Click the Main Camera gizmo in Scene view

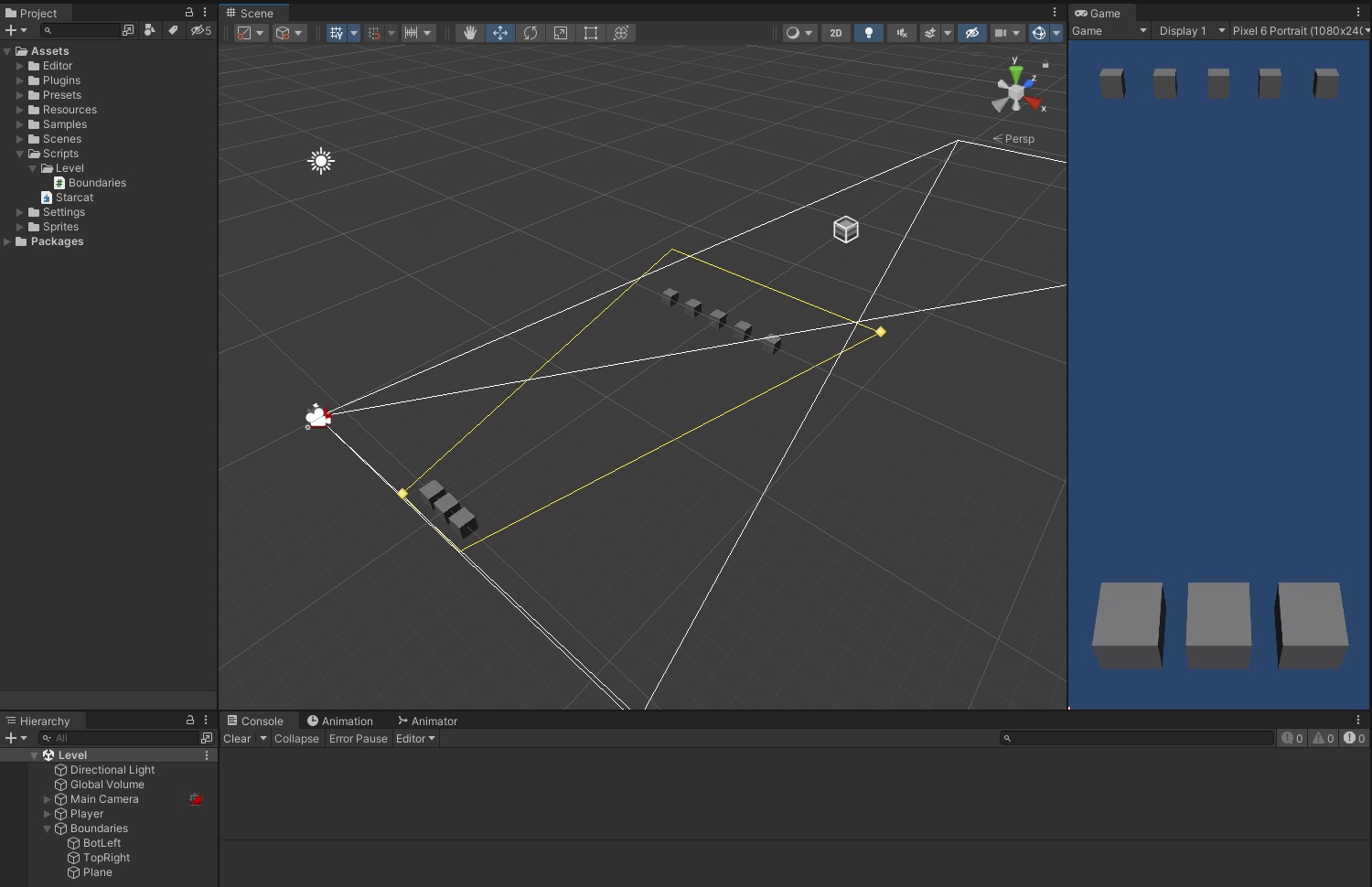pos(317,417)
